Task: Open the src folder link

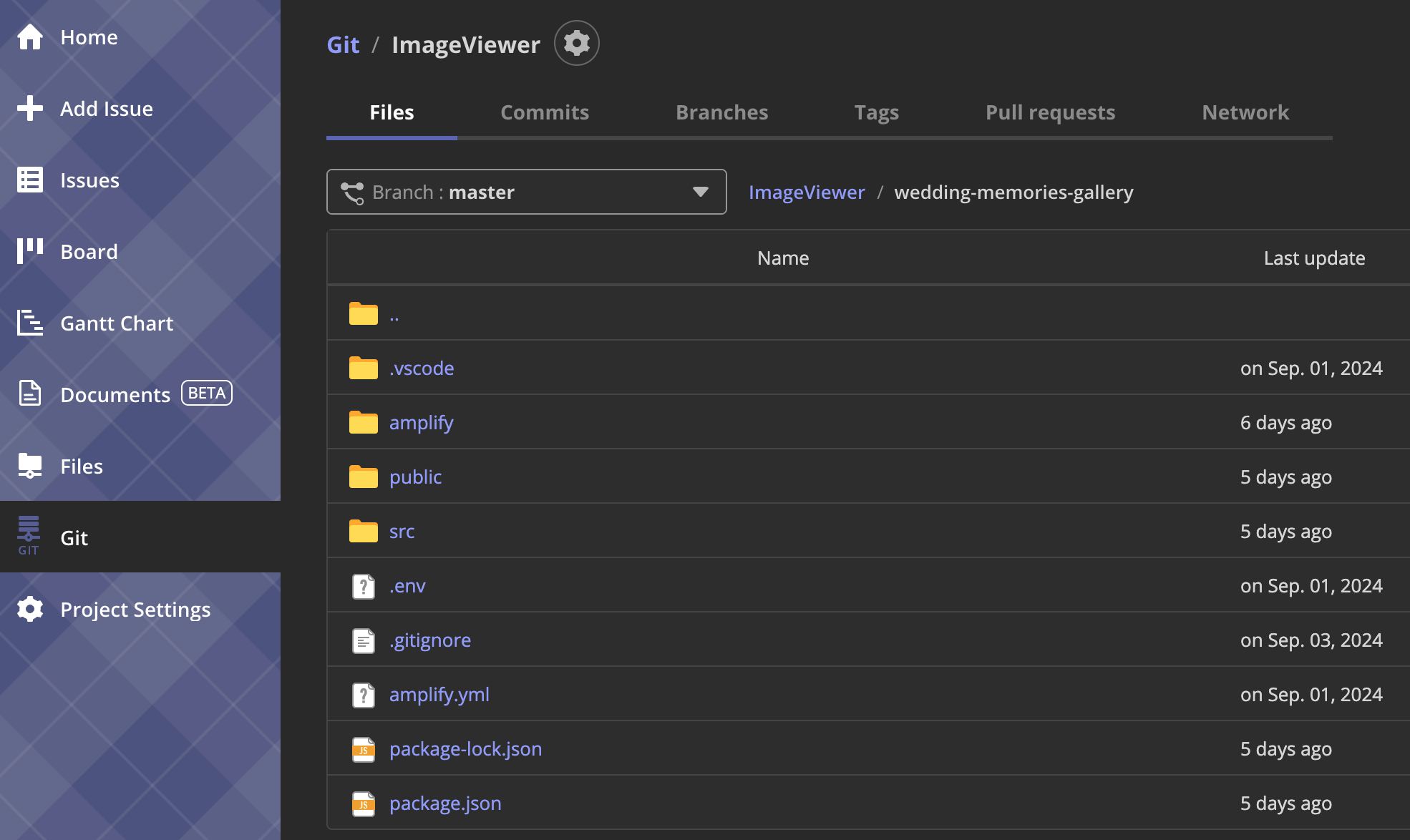Action: click(402, 531)
